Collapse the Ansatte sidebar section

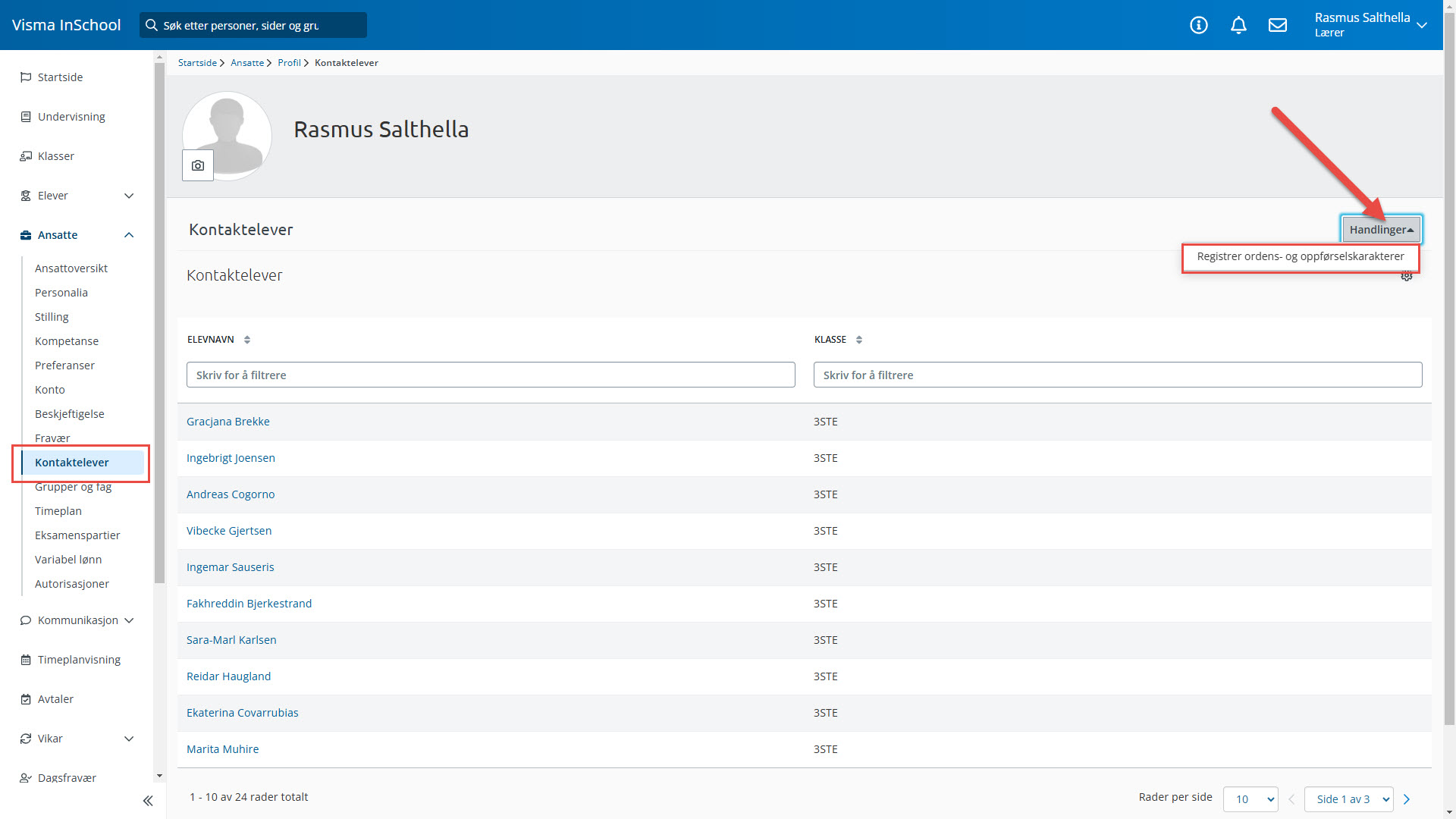click(129, 235)
